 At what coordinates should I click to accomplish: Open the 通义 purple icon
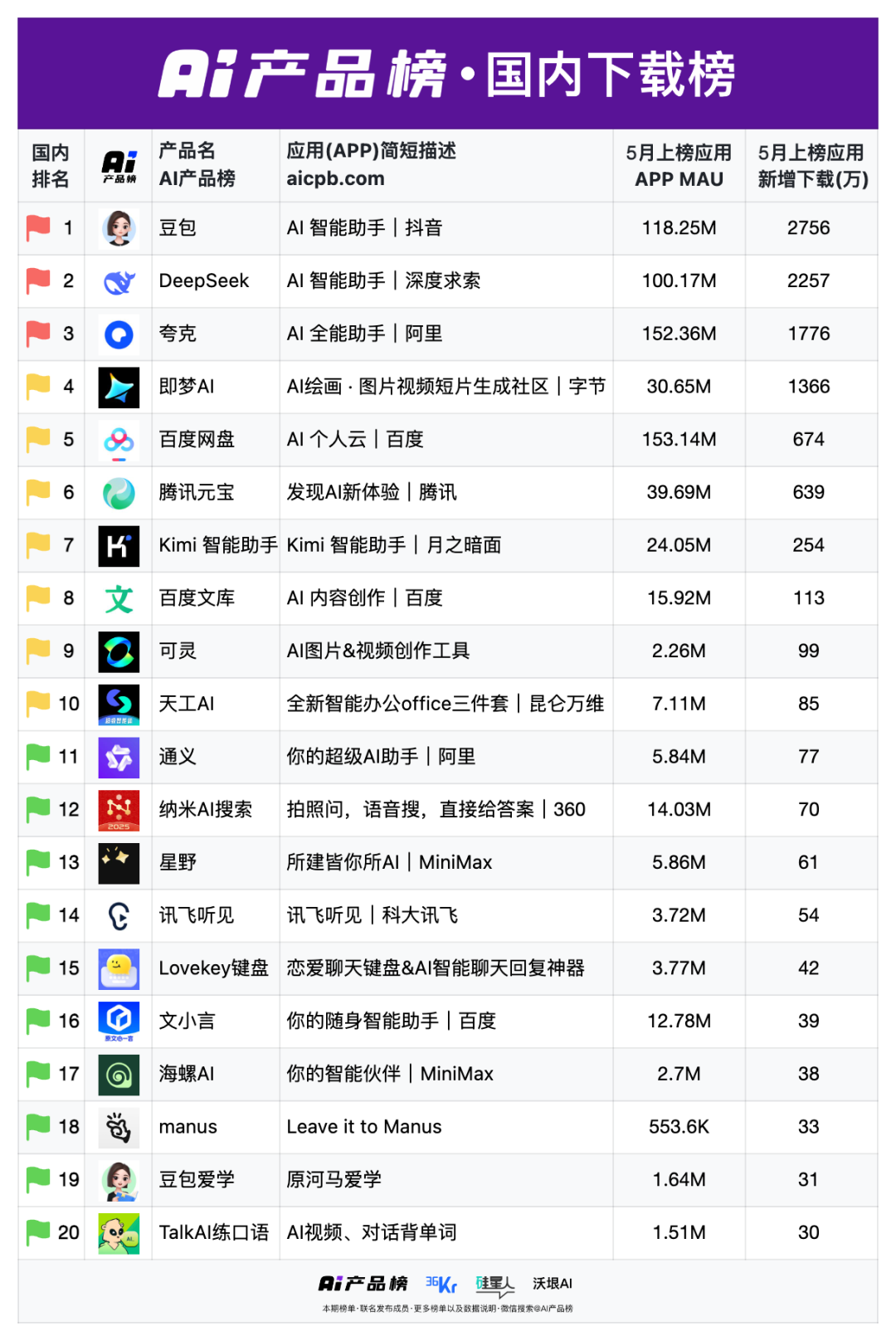(x=119, y=757)
